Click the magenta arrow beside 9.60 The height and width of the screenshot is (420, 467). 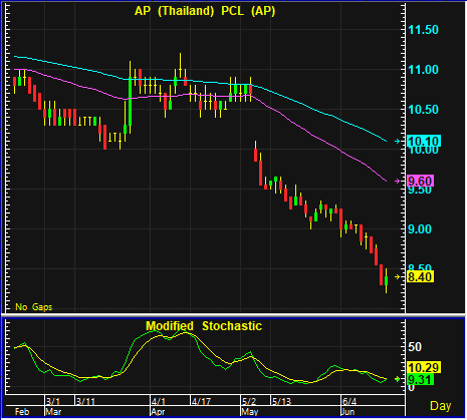coord(397,181)
